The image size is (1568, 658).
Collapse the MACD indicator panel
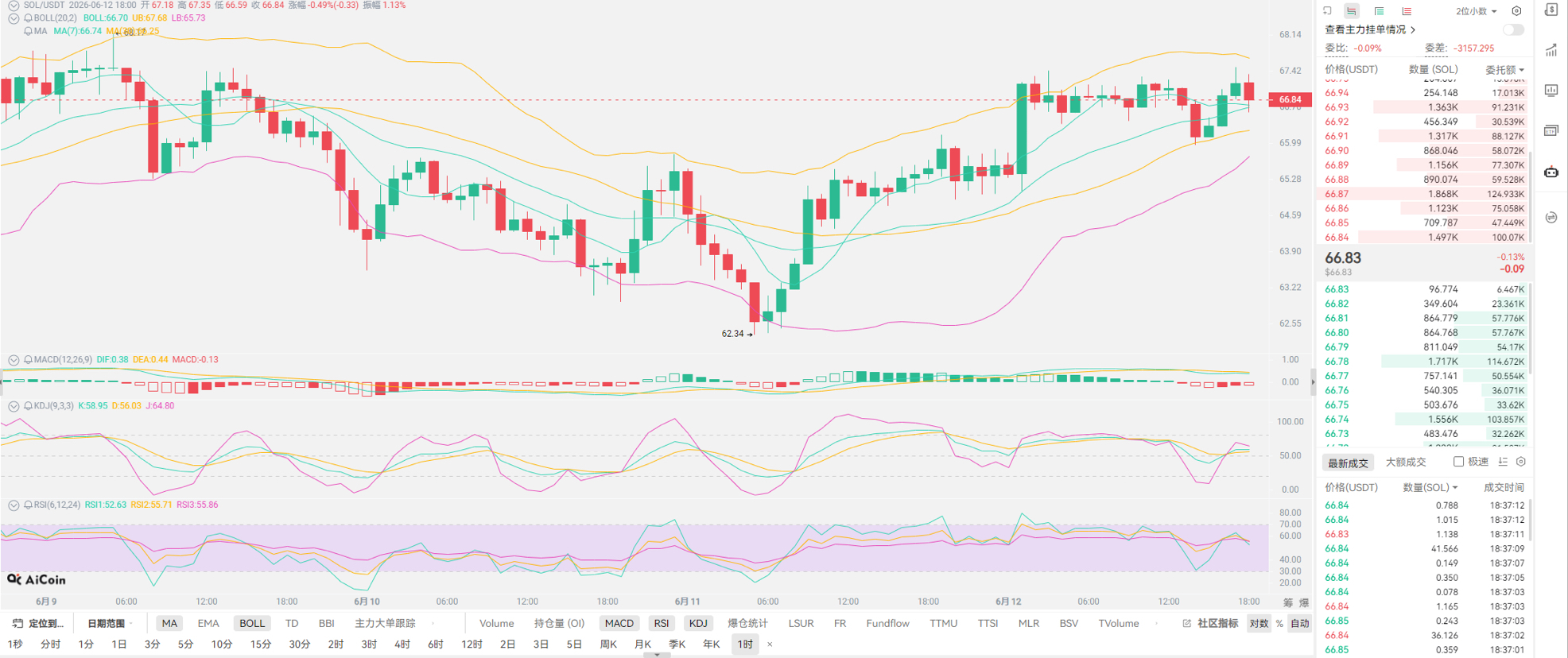coord(14,360)
